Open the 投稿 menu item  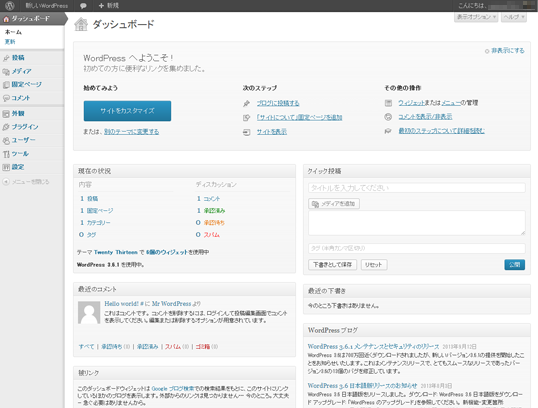point(18,58)
